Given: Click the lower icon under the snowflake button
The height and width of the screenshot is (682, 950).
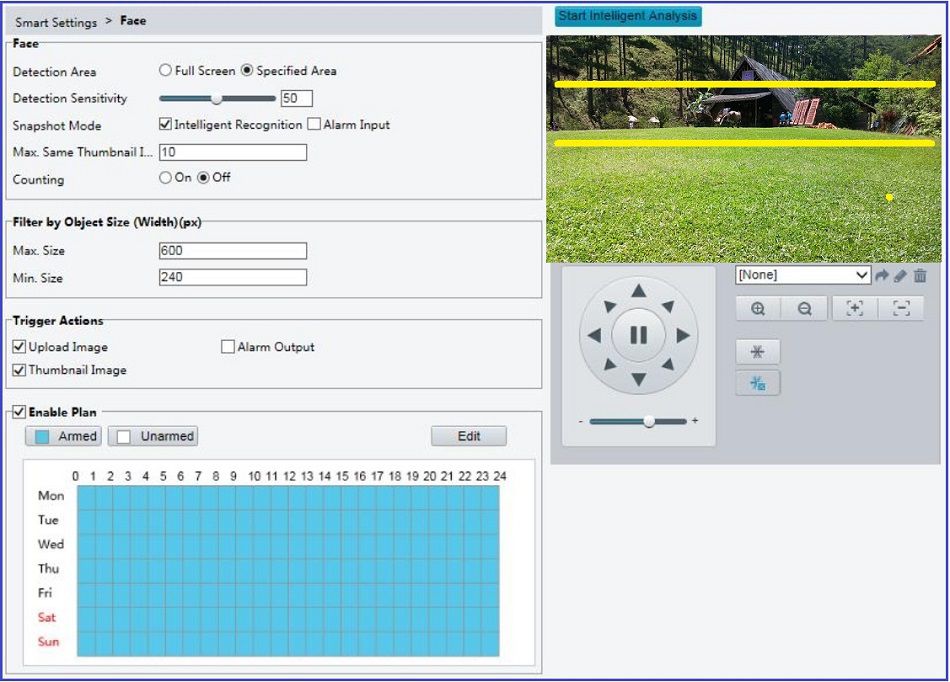Looking at the screenshot, I should pyautogui.click(x=758, y=383).
